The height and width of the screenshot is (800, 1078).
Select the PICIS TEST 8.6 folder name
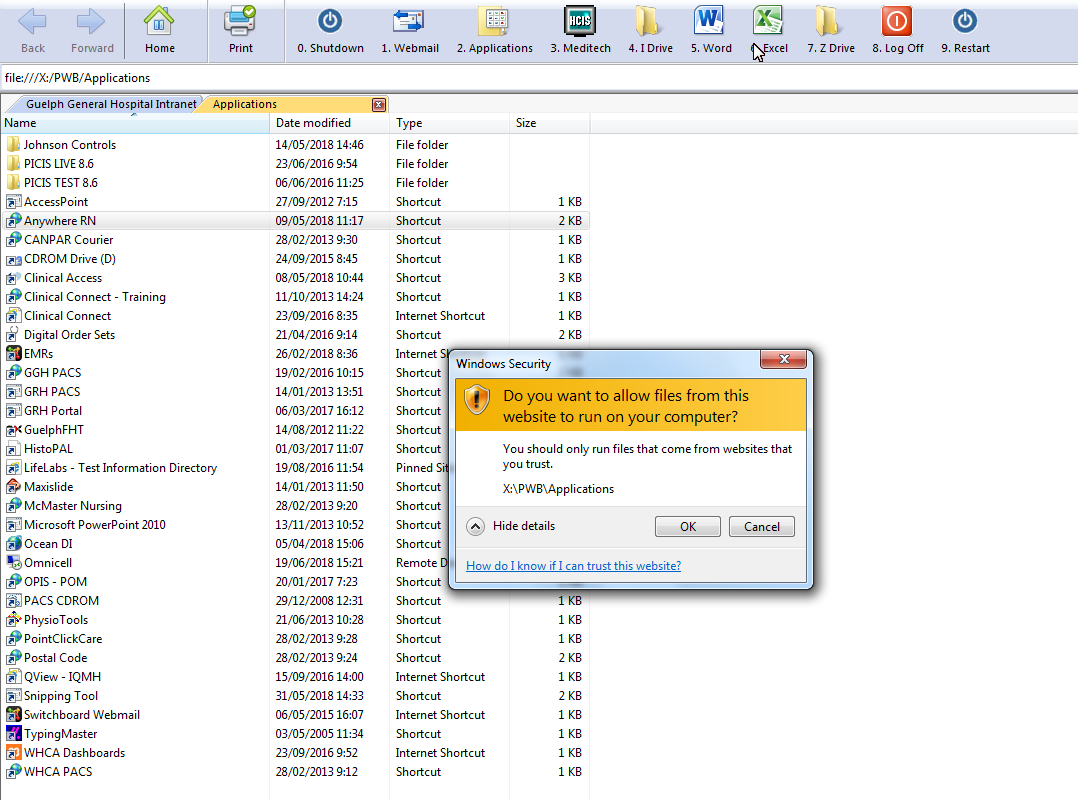(x=60, y=183)
